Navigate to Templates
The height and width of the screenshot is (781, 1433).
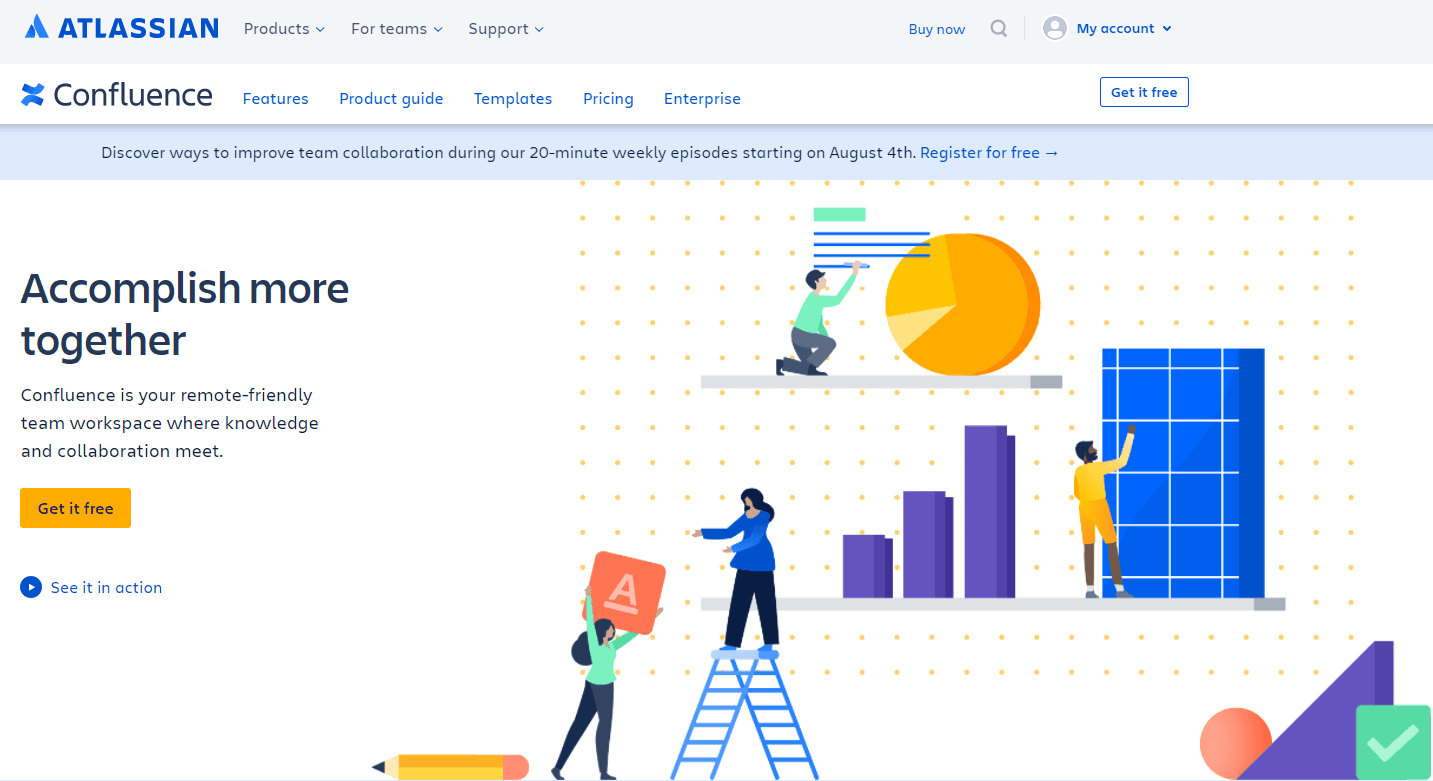513,98
